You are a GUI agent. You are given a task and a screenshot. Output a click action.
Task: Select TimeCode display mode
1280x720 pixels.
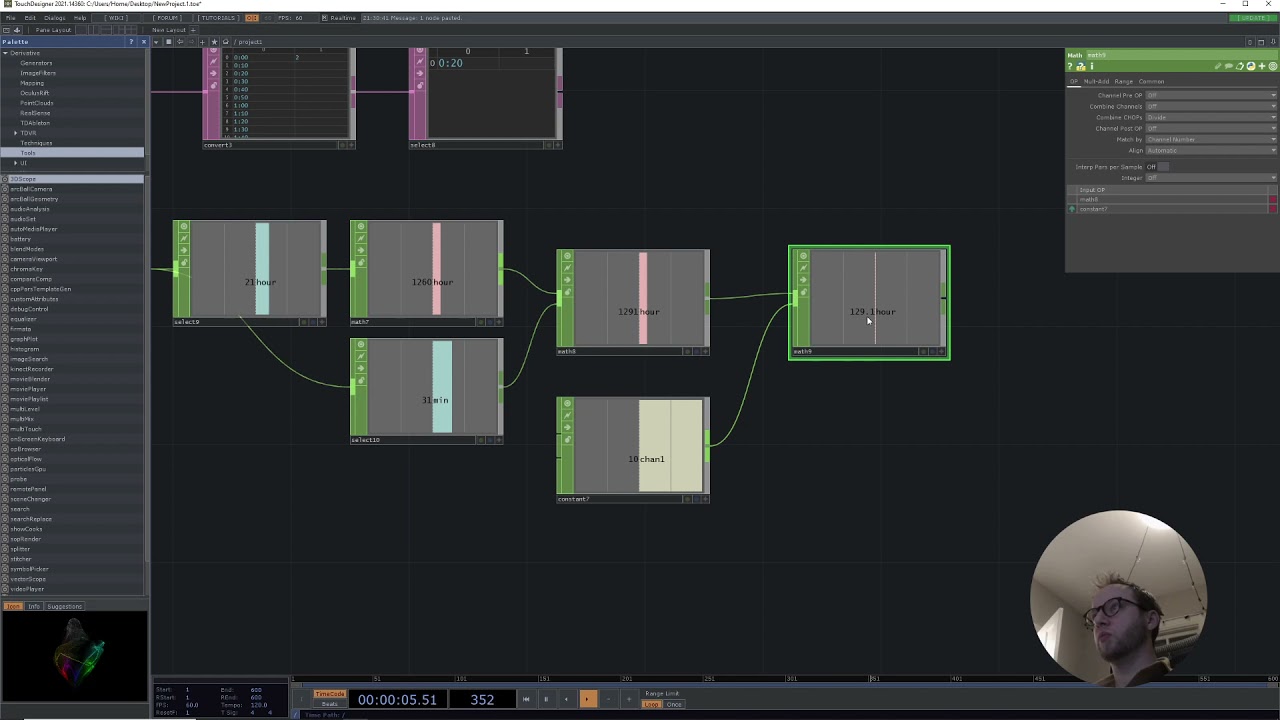point(330,694)
